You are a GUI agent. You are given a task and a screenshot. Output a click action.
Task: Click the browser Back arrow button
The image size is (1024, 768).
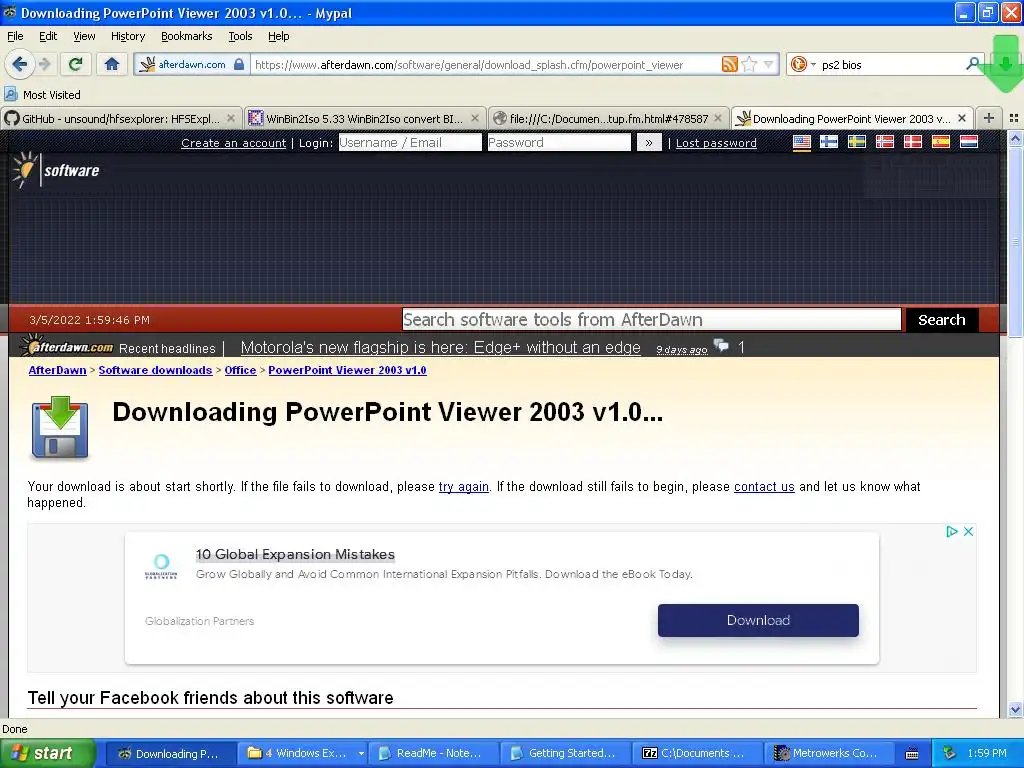[x=19, y=64]
